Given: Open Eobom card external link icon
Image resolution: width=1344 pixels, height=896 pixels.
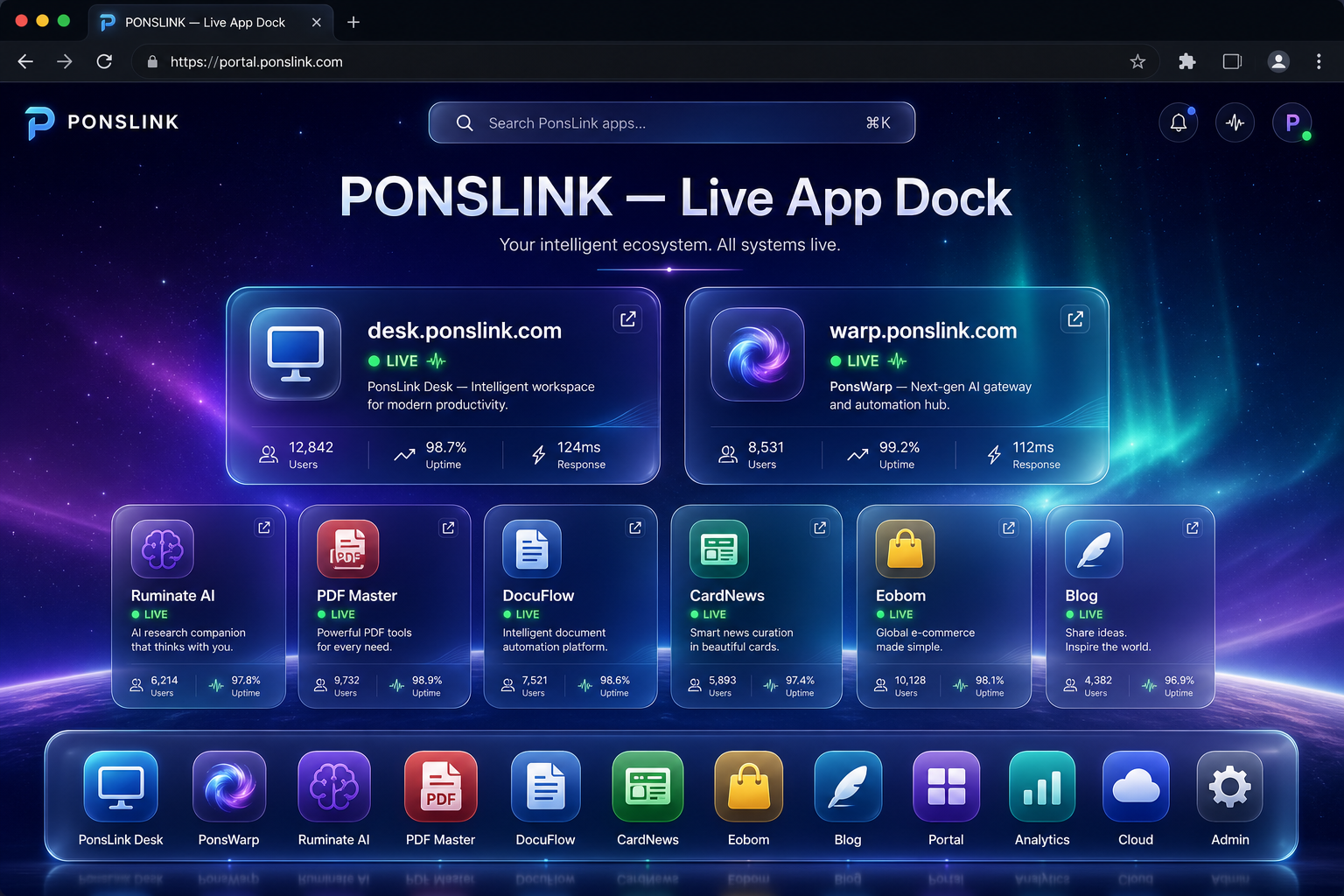Looking at the screenshot, I should pyautogui.click(x=1009, y=528).
